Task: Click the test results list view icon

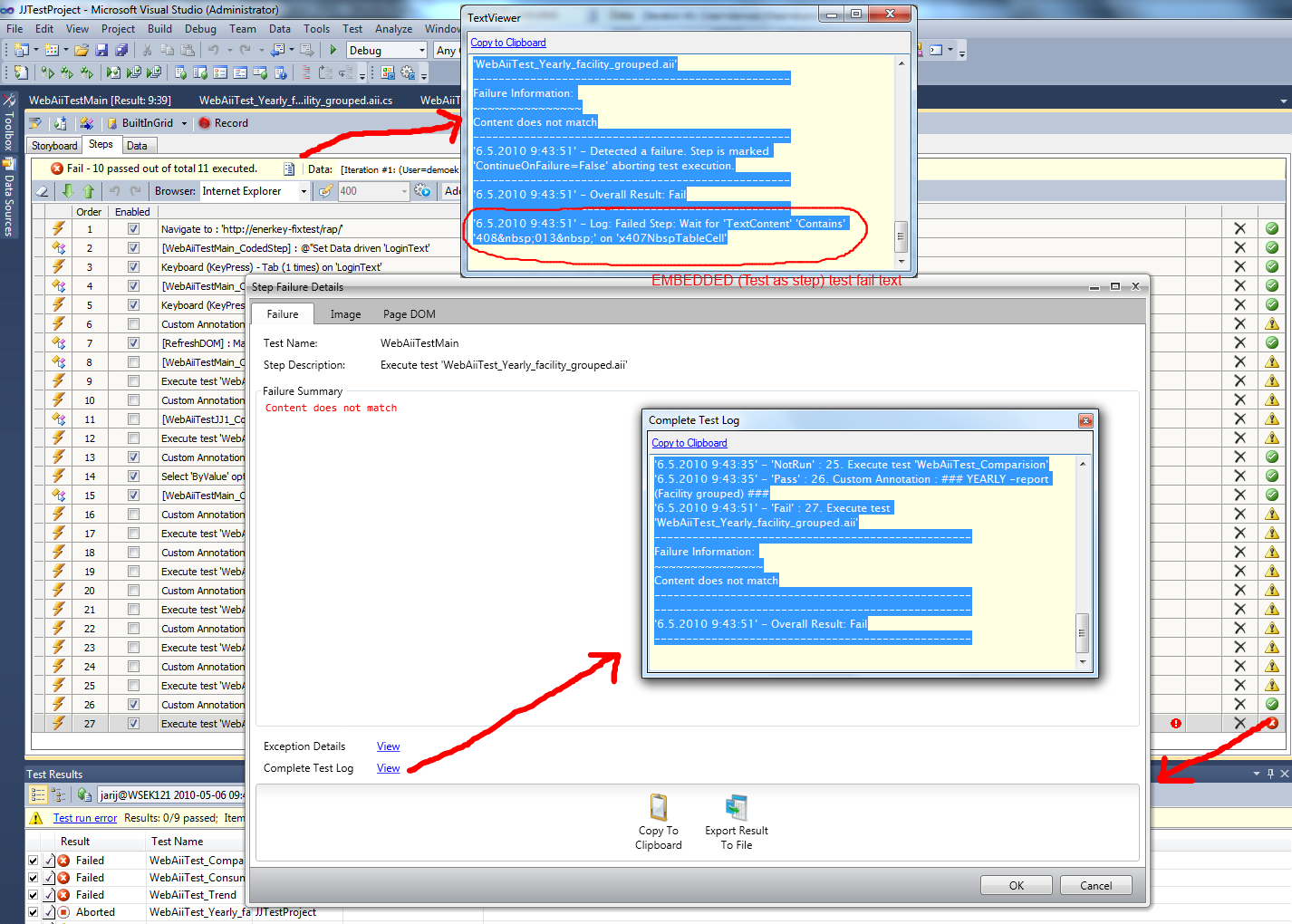Action: point(38,794)
